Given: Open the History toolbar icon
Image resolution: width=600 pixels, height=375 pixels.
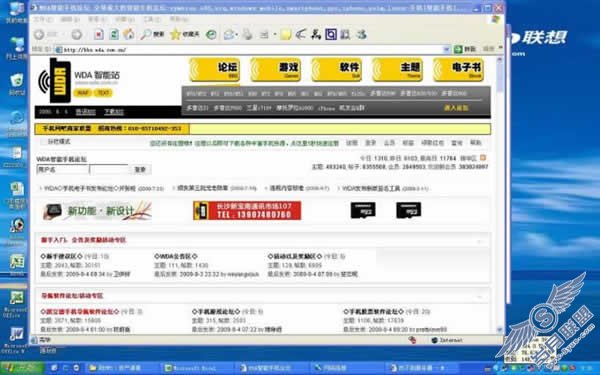Looking at the screenshot, I should 211,34.
